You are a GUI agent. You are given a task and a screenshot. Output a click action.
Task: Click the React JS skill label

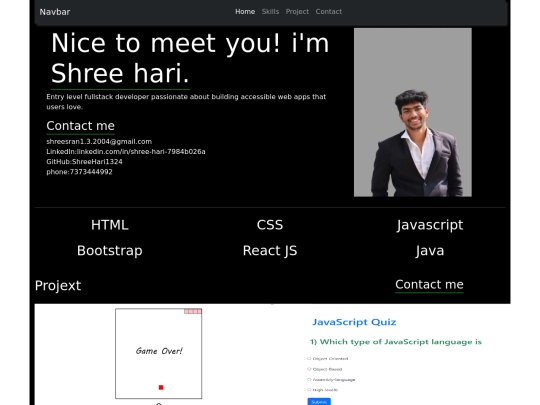[x=270, y=251]
